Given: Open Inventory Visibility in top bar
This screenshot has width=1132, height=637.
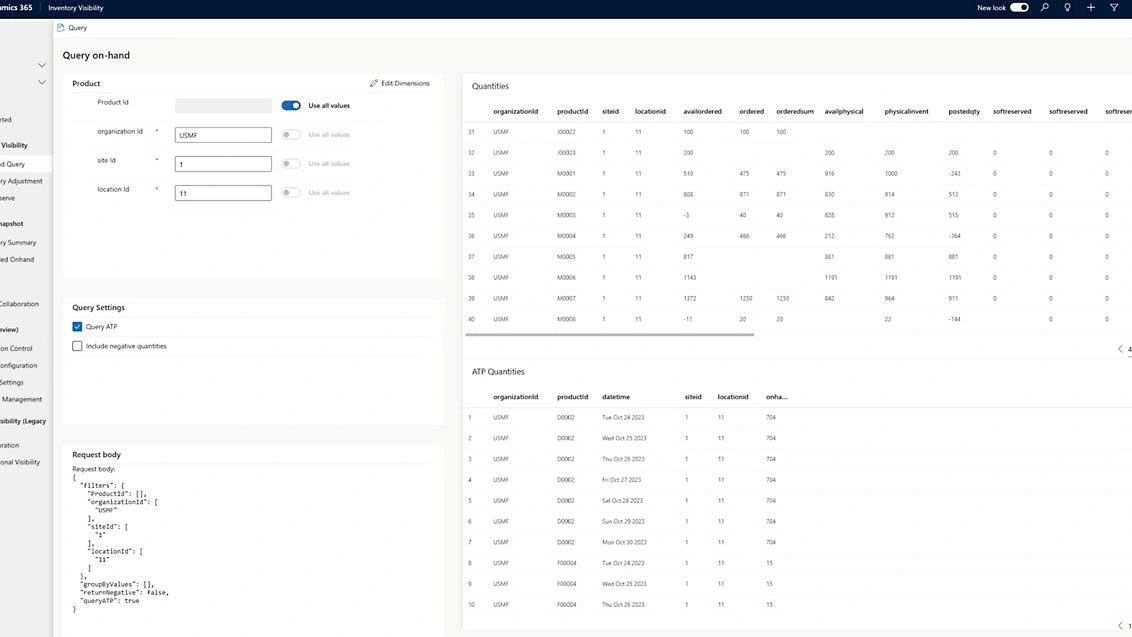Looking at the screenshot, I should [76, 8].
